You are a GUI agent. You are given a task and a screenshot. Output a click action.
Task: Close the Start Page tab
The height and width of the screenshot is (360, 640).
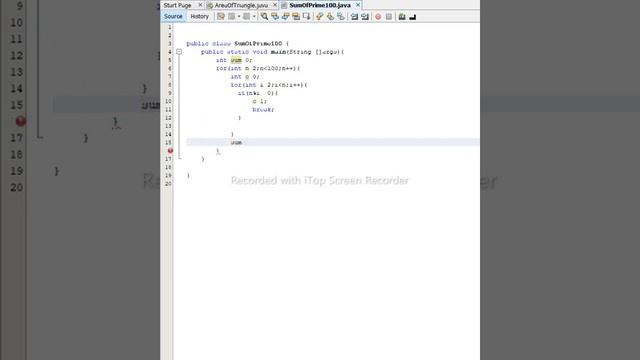coord(200,5)
